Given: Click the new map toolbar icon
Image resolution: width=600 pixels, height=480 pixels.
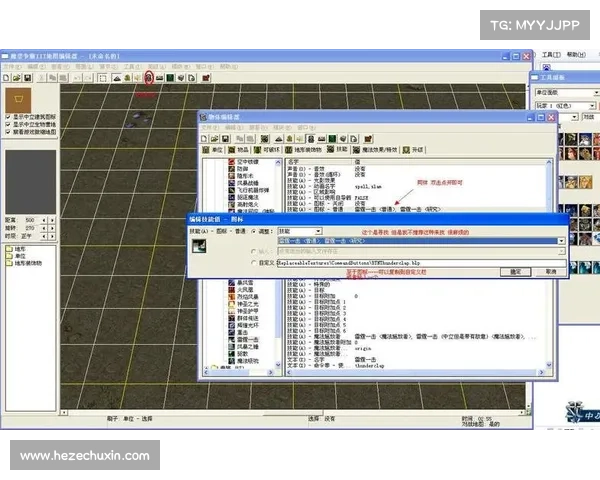Looking at the screenshot, I should click(8, 77).
